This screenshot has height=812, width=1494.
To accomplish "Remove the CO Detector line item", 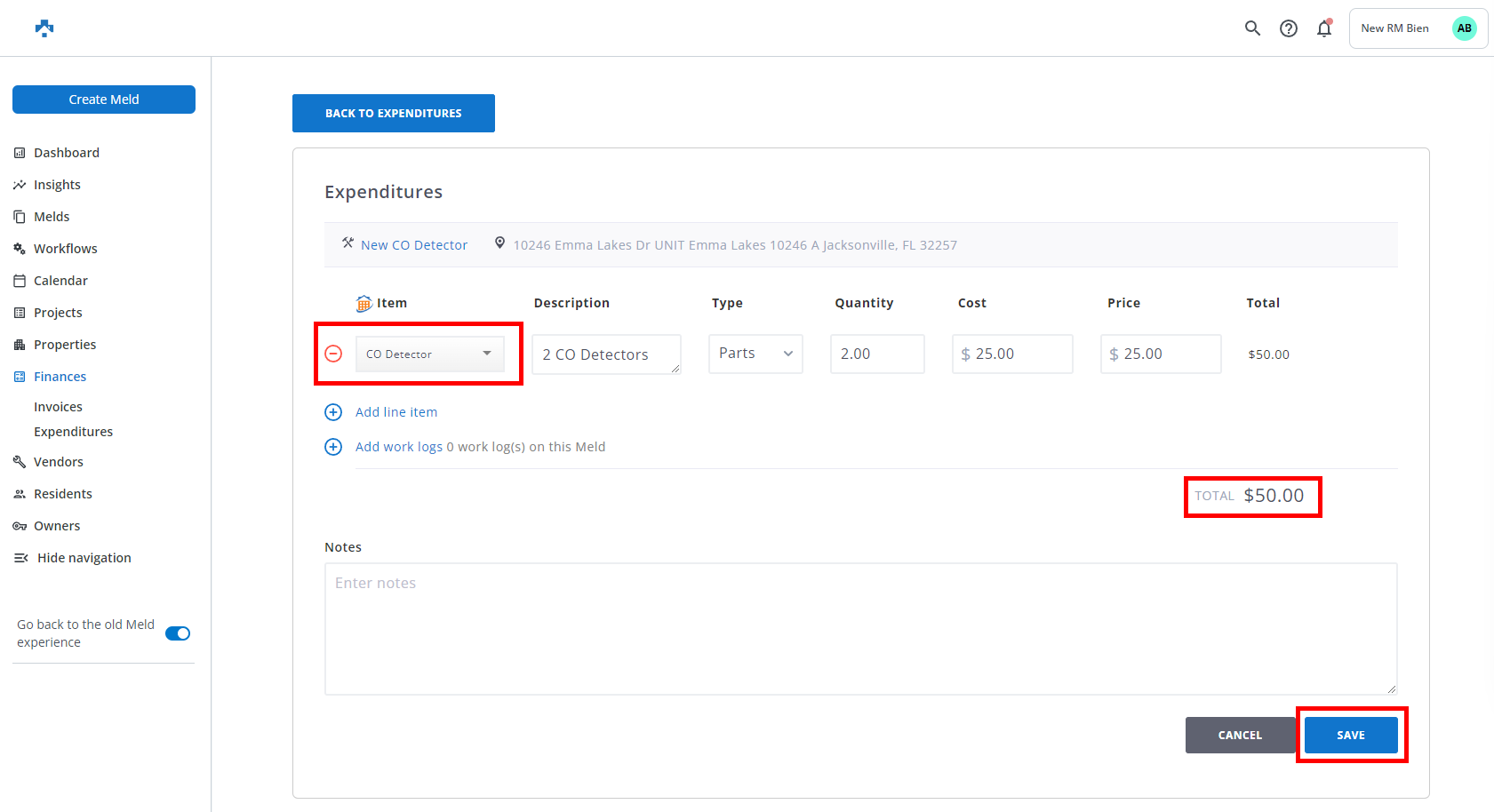I will point(333,354).
